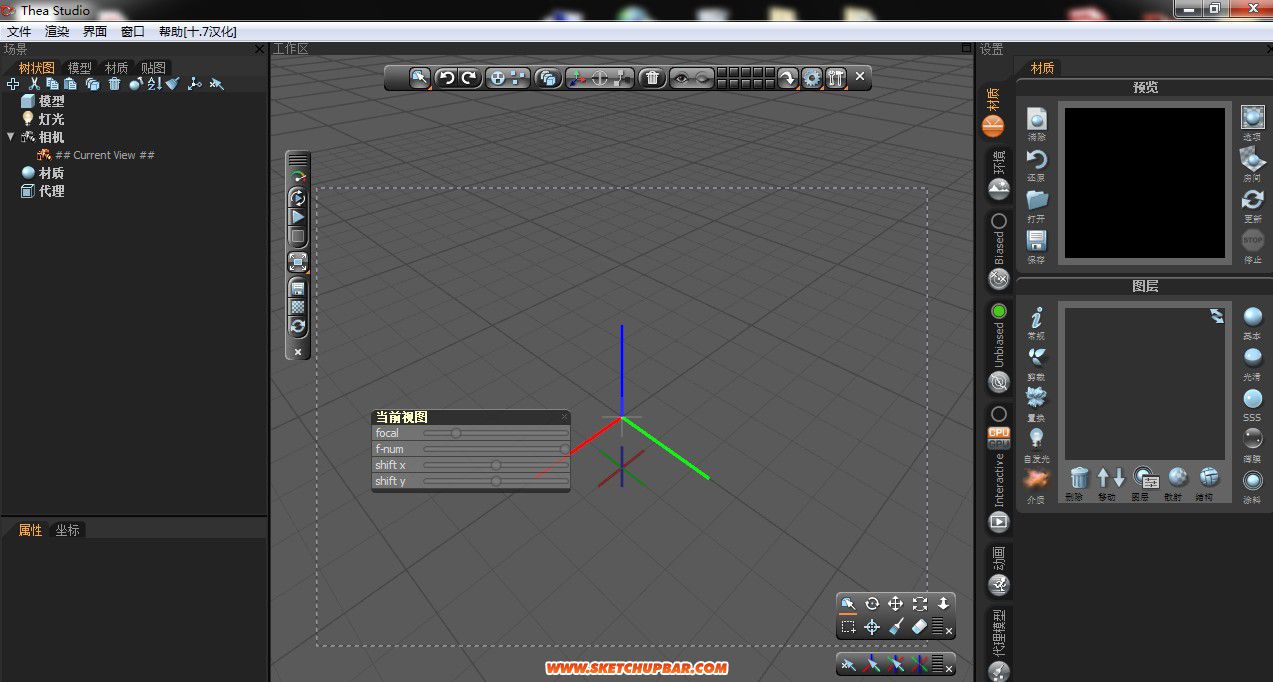Select the 代理 proxy tree node

pos(51,191)
